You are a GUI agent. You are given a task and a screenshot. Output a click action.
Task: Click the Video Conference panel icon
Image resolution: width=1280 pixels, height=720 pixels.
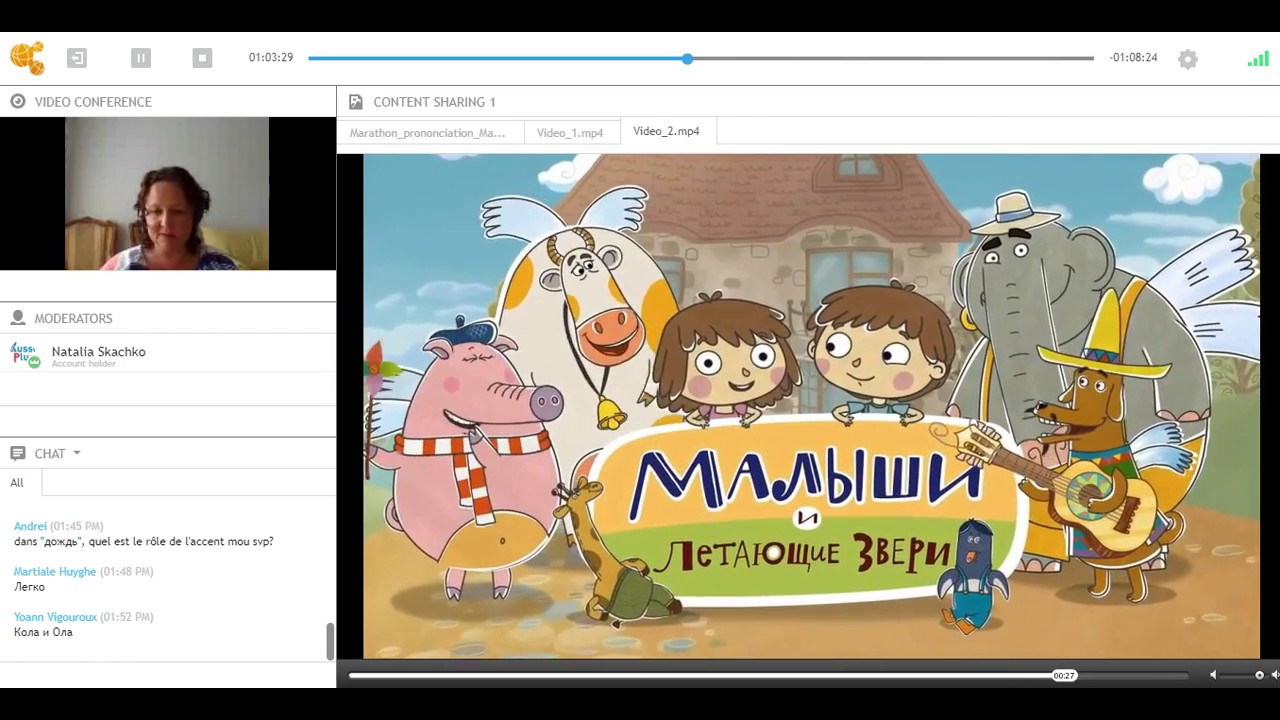click(18, 101)
